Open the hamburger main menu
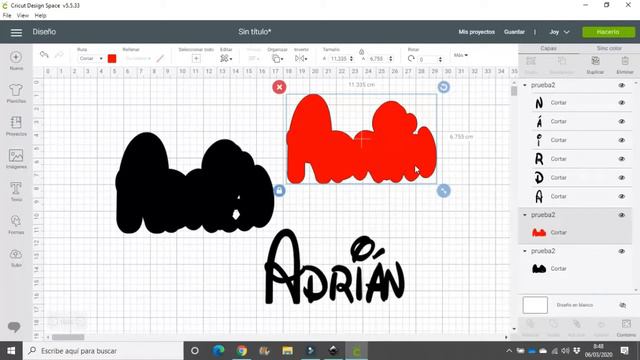The image size is (640, 360). (x=16, y=32)
